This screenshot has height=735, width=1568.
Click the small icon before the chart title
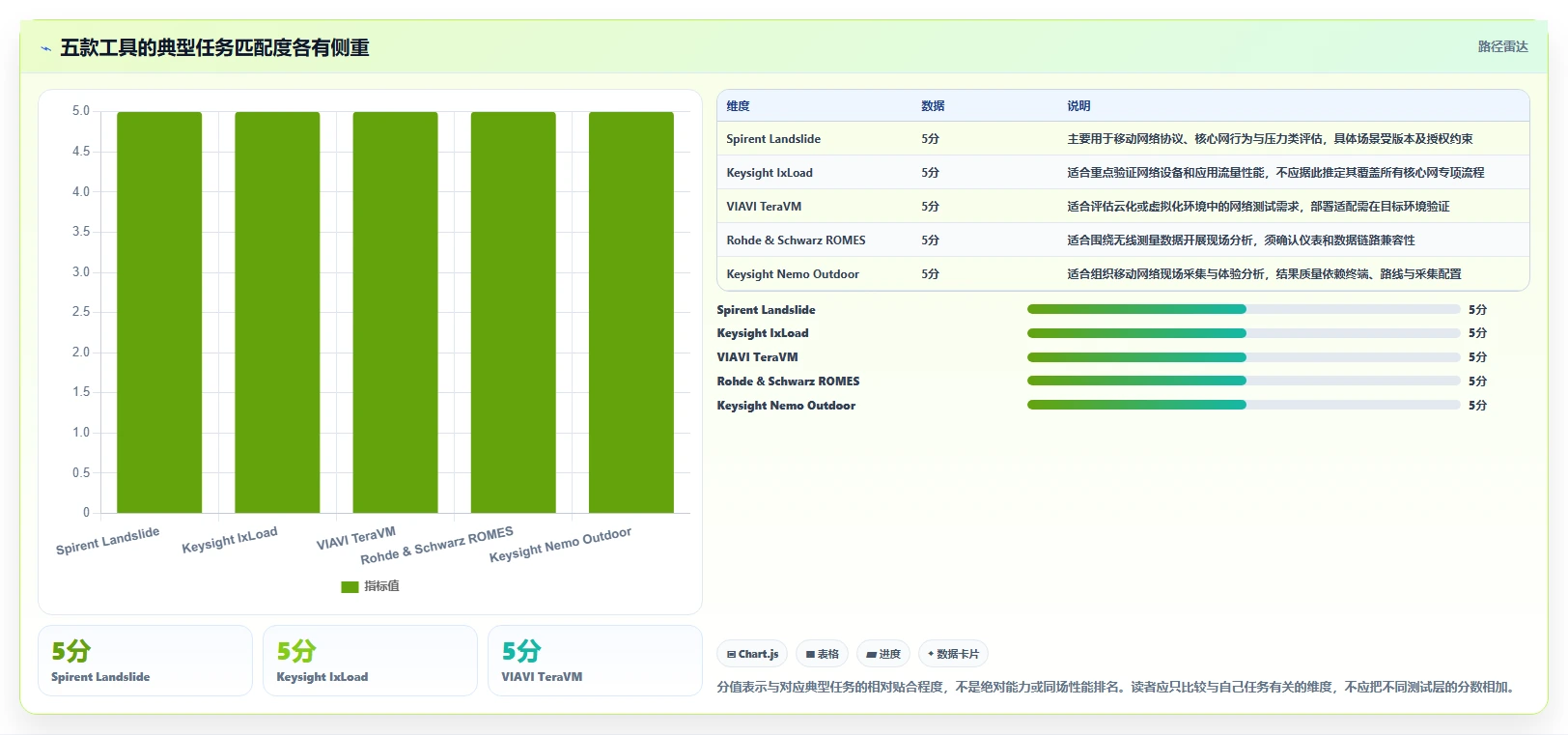pyautogui.click(x=45, y=48)
